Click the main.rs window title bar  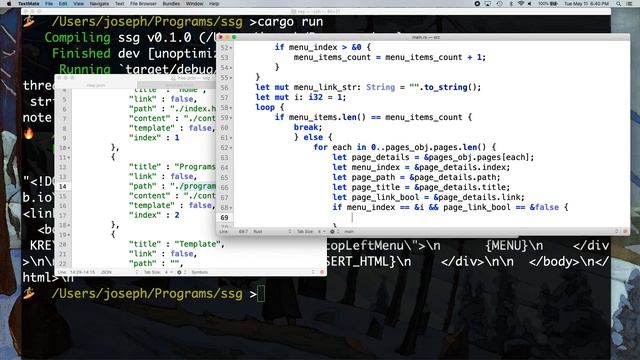[423, 37]
